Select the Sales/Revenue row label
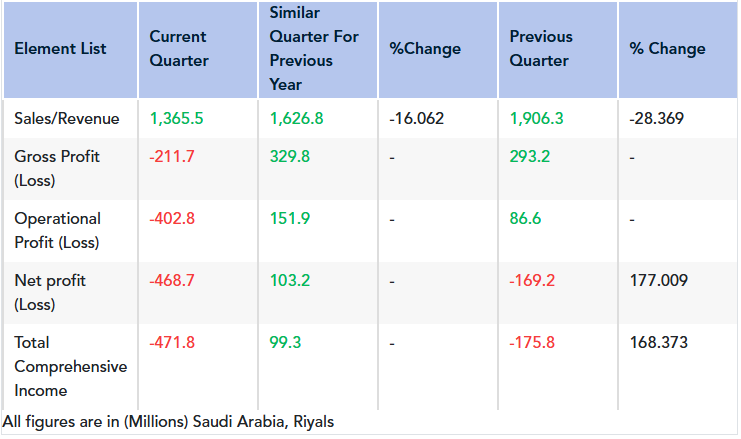The height and width of the screenshot is (439, 741). [66, 119]
